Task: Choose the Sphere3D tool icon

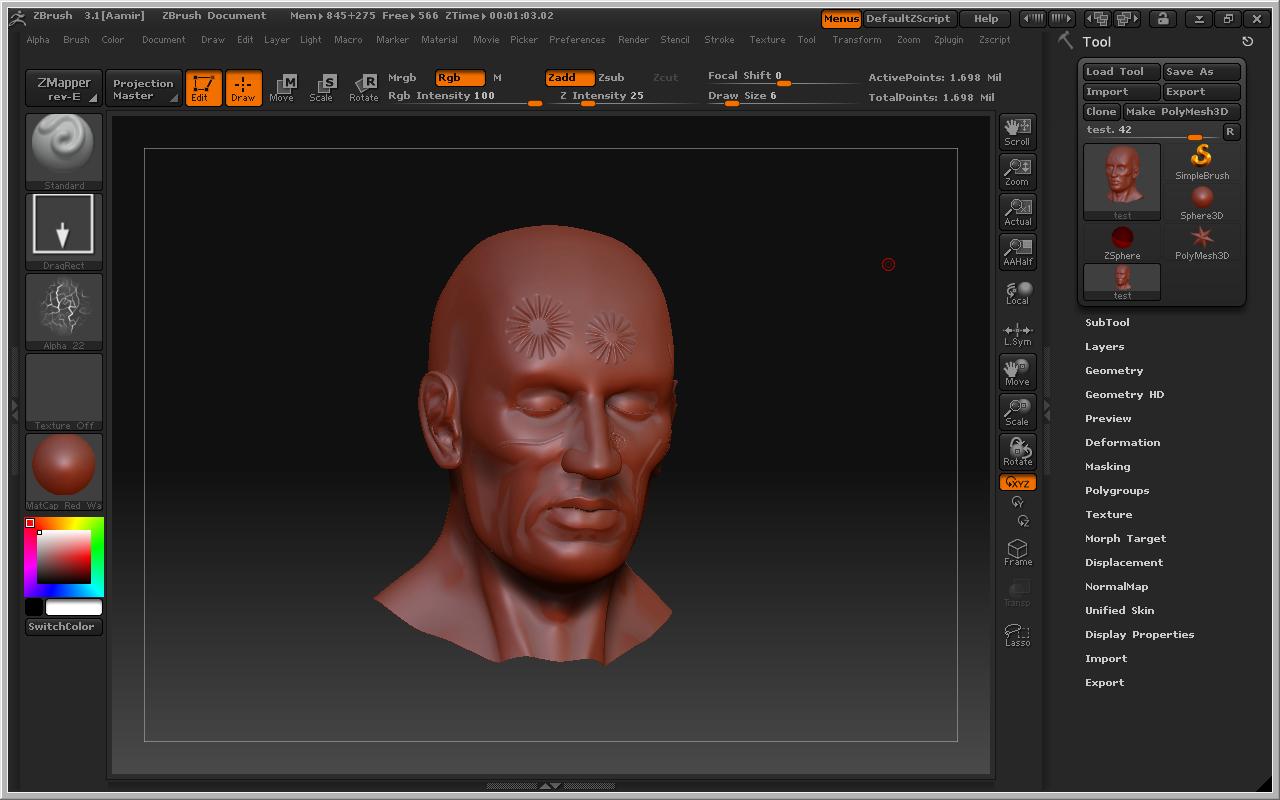Action: [x=1201, y=201]
